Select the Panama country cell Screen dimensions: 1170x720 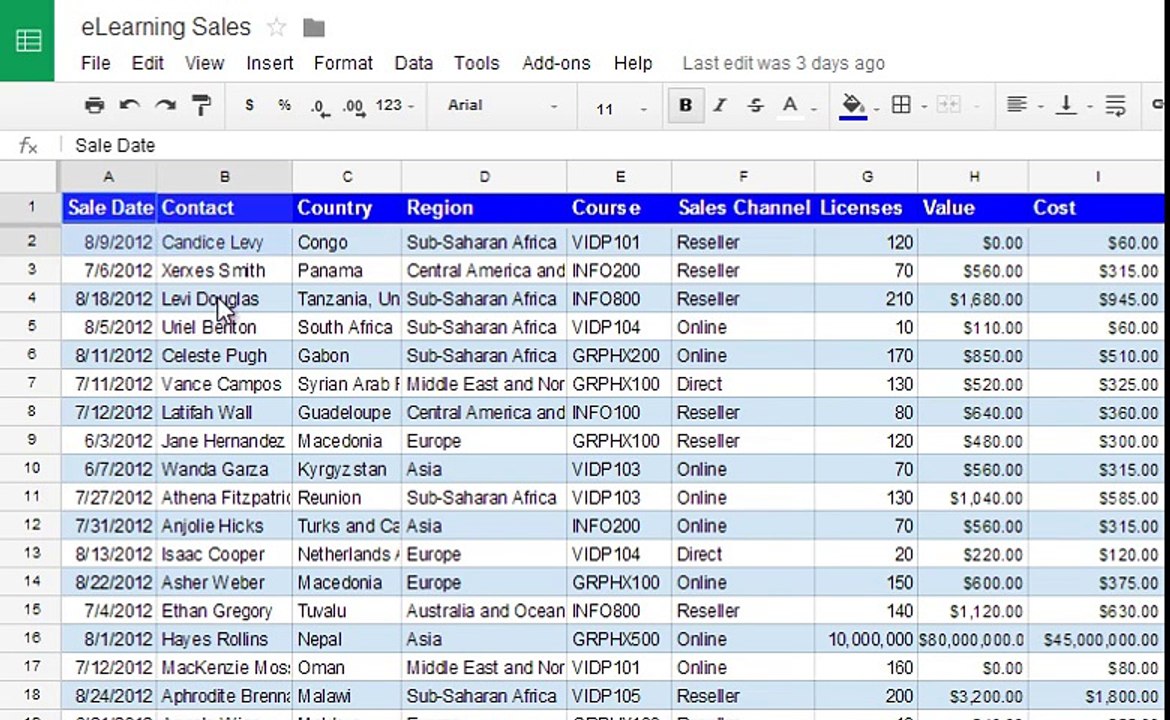(347, 270)
